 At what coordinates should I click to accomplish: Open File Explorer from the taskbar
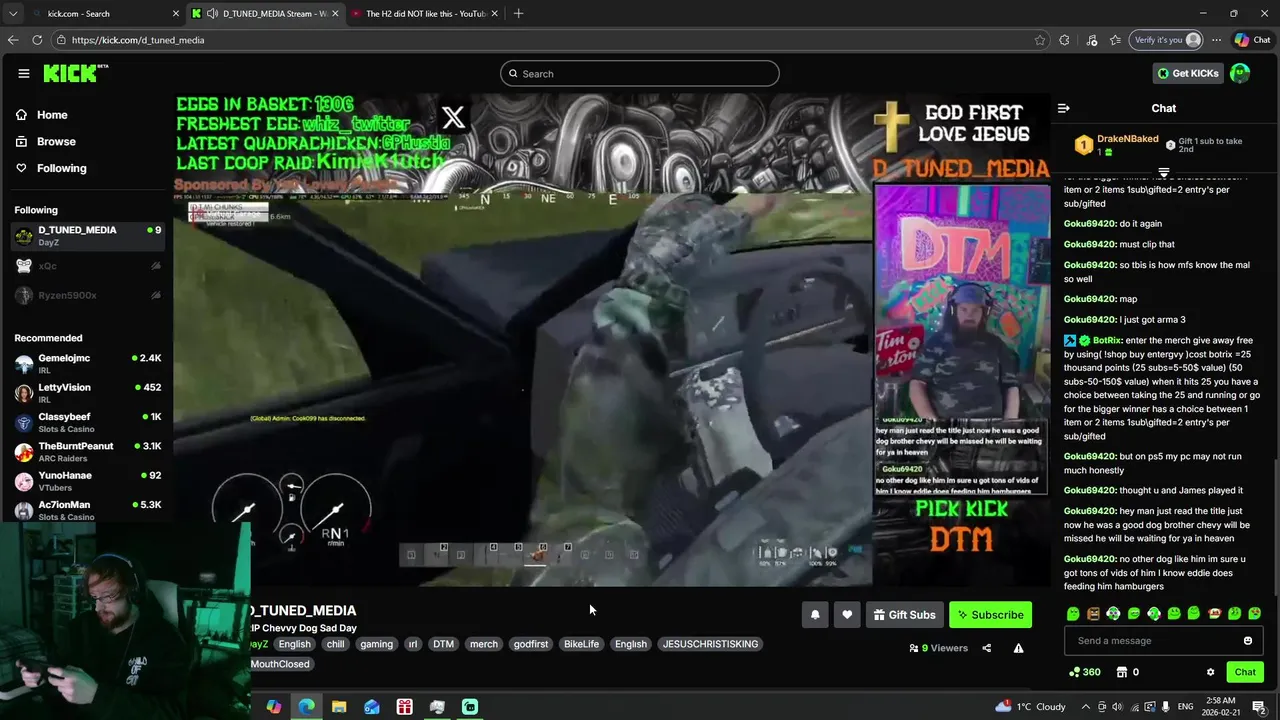click(x=339, y=707)
